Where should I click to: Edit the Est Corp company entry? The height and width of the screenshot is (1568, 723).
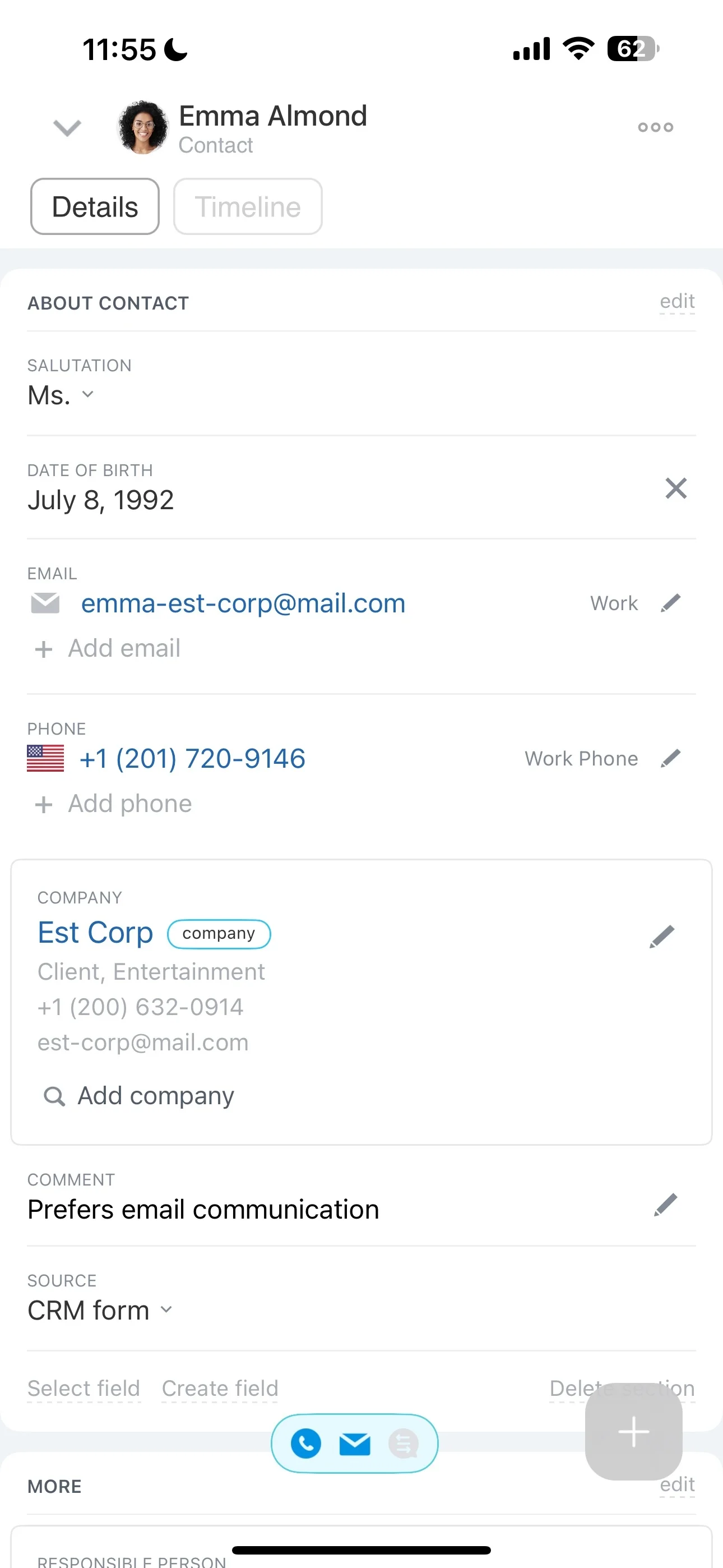pos(661,936)
